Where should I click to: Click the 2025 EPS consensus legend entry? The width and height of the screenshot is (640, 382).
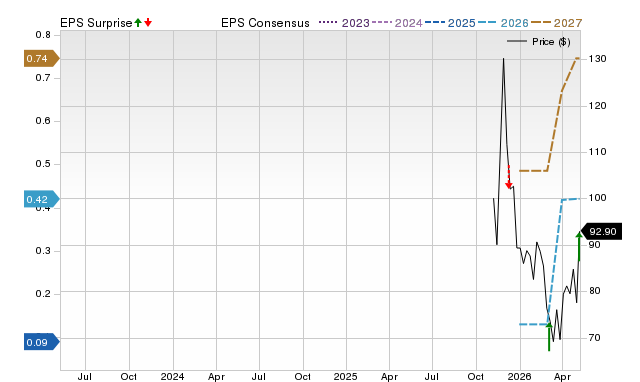tap(450, 23)
